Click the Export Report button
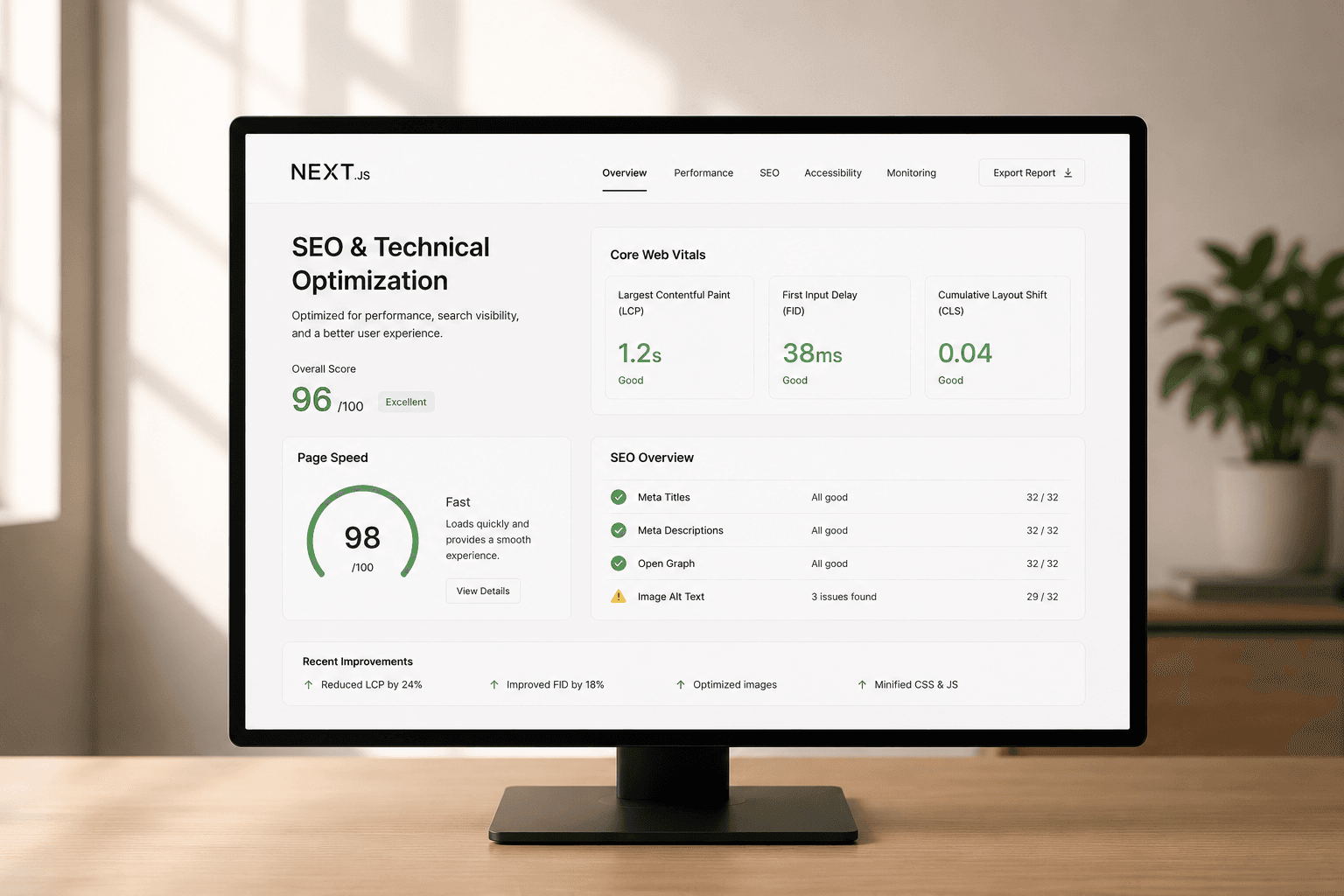This screenshot has height=896, width=1344. (1032, 172)
